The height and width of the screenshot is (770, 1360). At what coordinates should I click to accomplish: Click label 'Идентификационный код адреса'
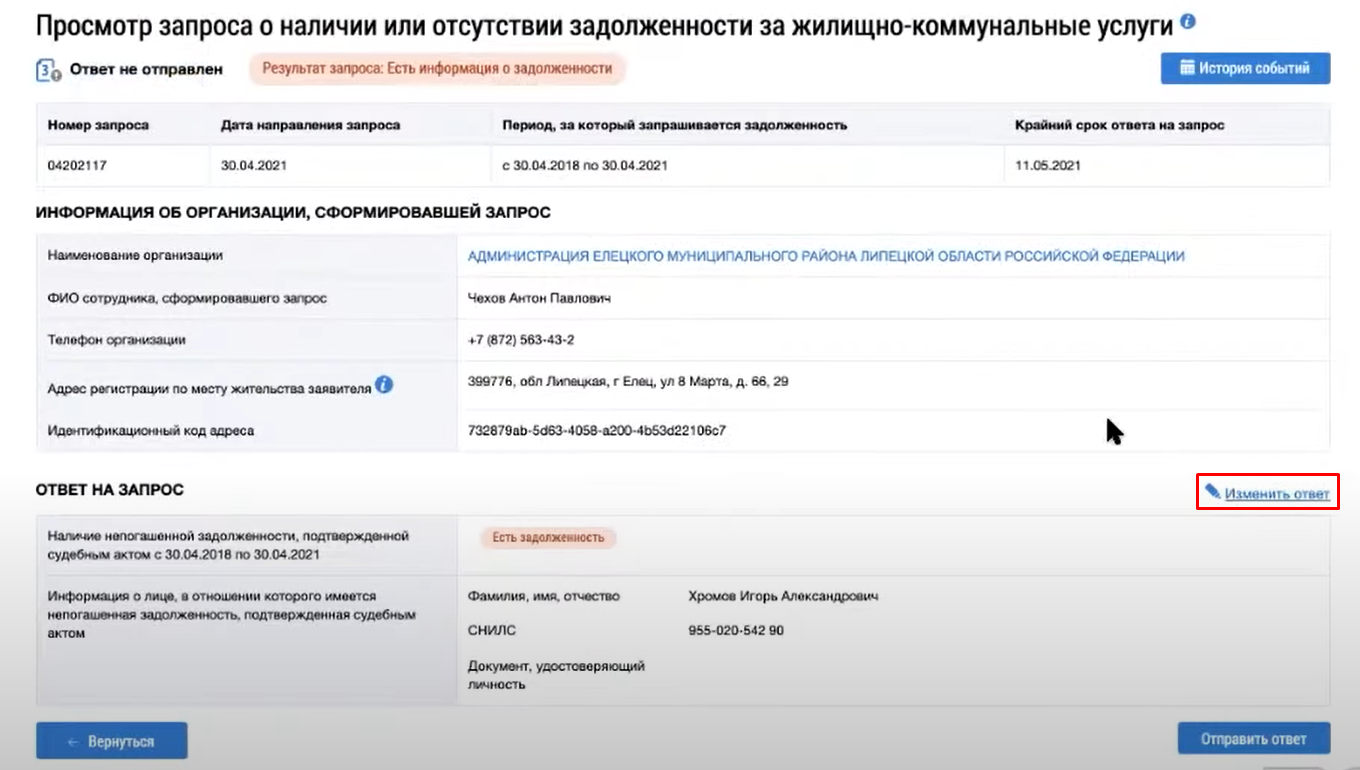[151, 431]
